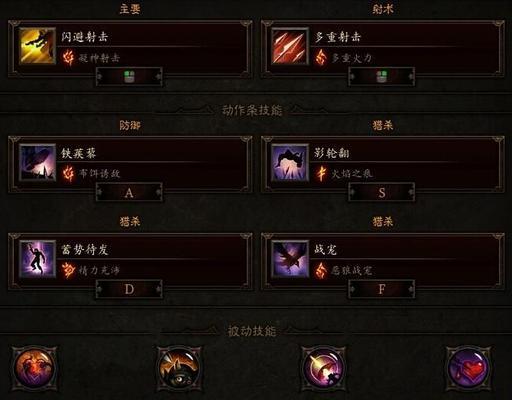Click the 闪避射击 skill icon
Screen dimensions: 512x400
pyautogui.click(x=37, y=46)
